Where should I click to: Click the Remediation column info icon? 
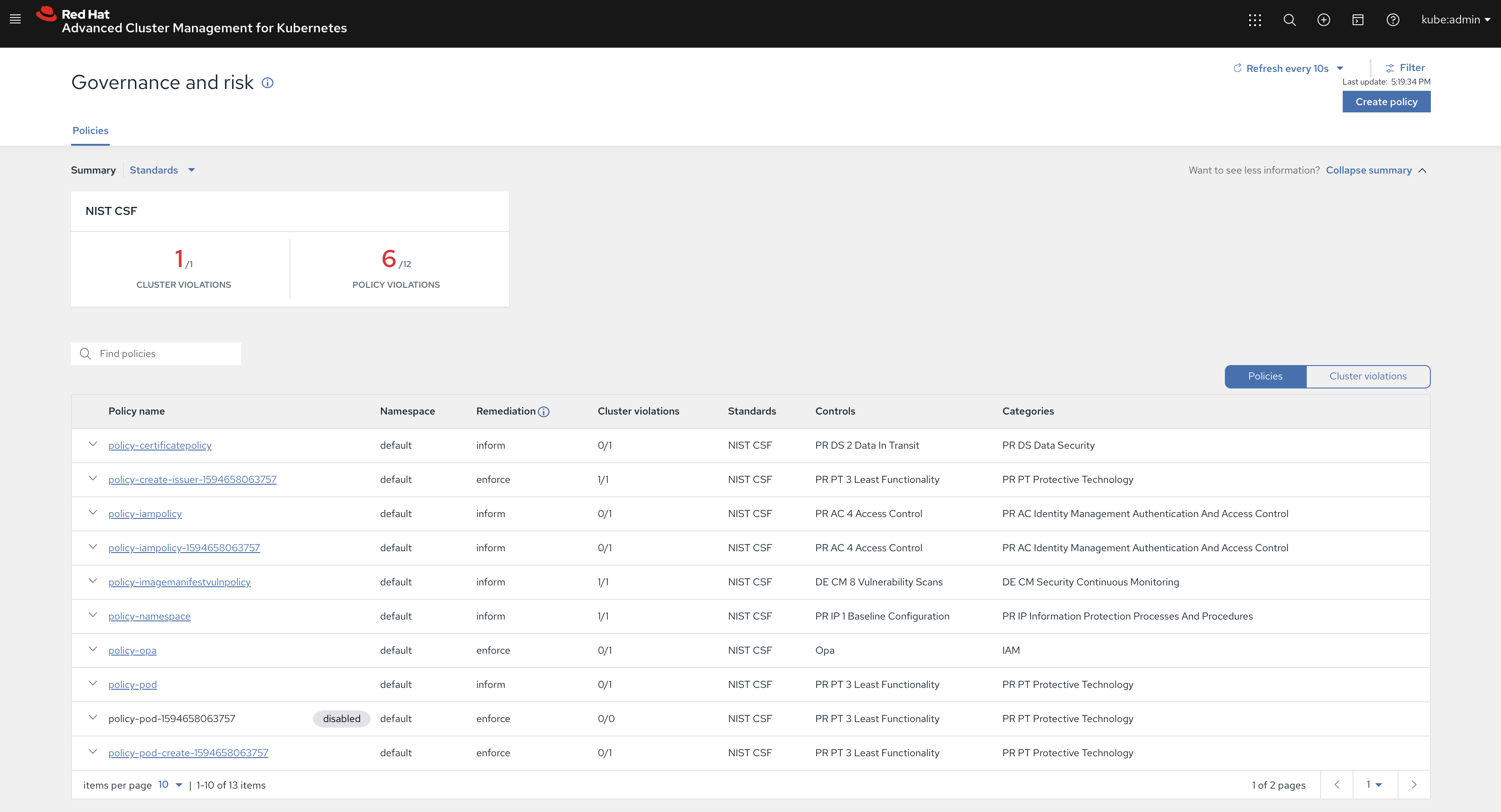pos(544,412)
